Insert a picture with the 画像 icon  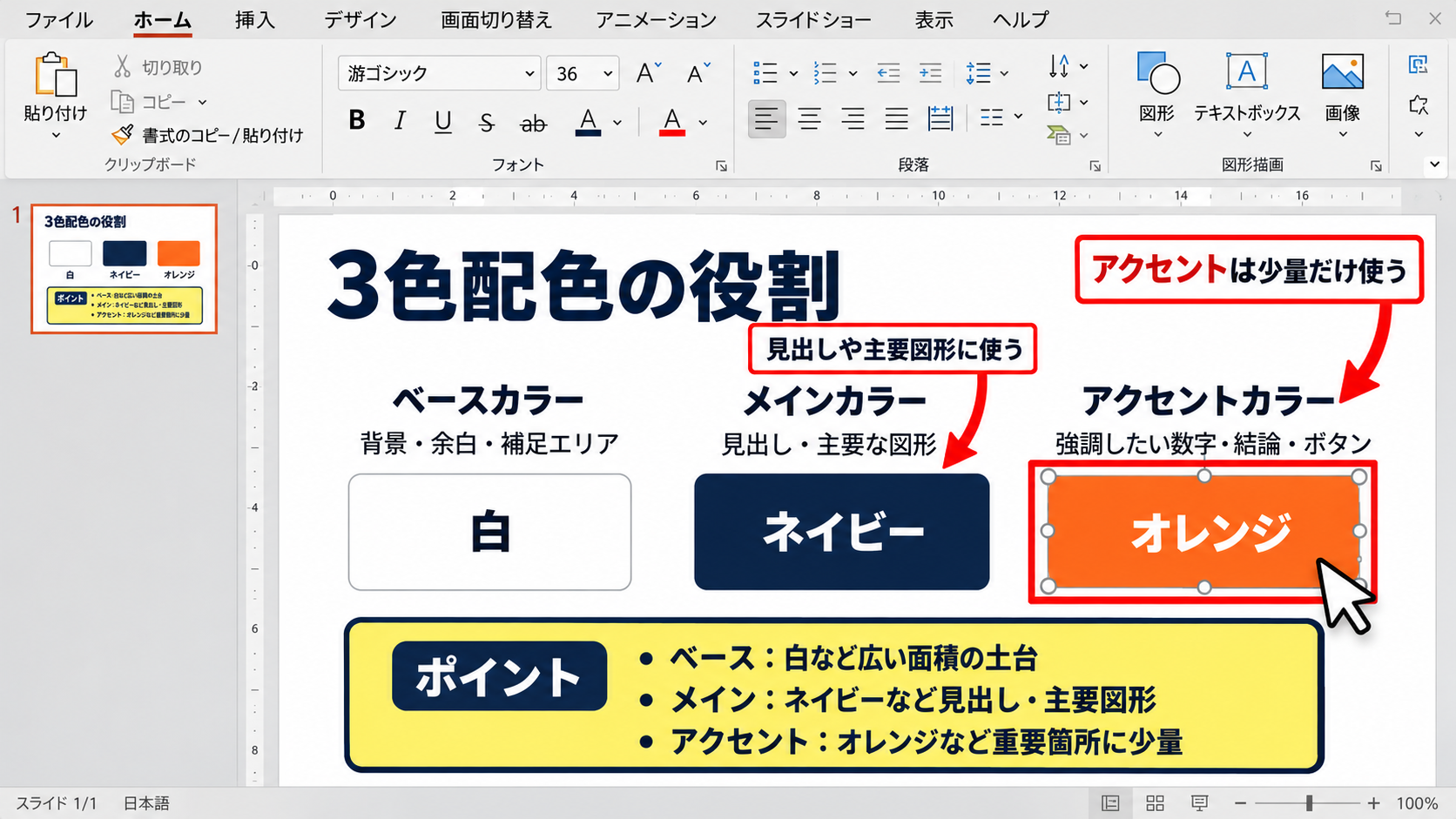(x=1342, y=71)
